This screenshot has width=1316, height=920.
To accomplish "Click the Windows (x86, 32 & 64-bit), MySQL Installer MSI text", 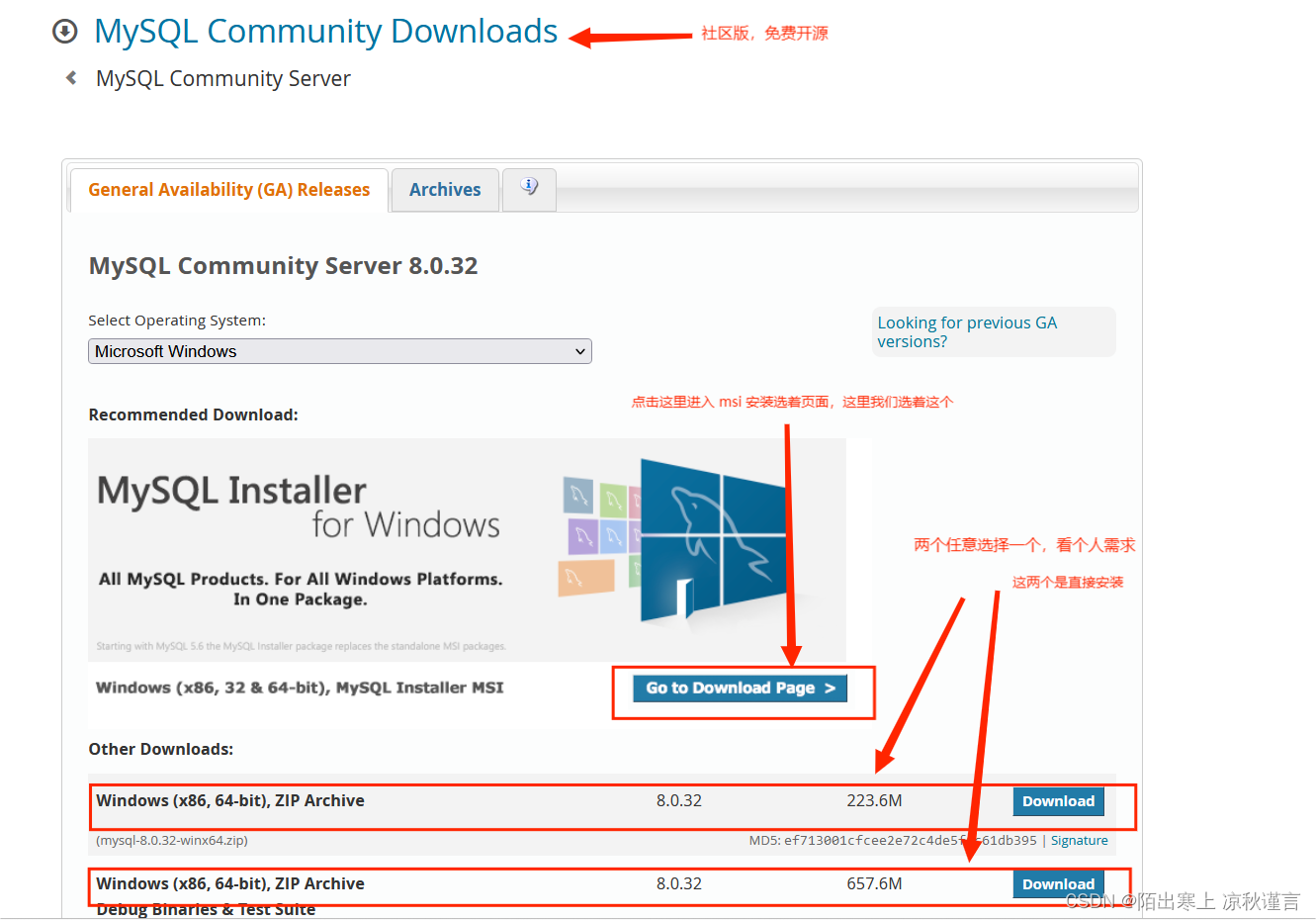I will [x=300, y=688].
